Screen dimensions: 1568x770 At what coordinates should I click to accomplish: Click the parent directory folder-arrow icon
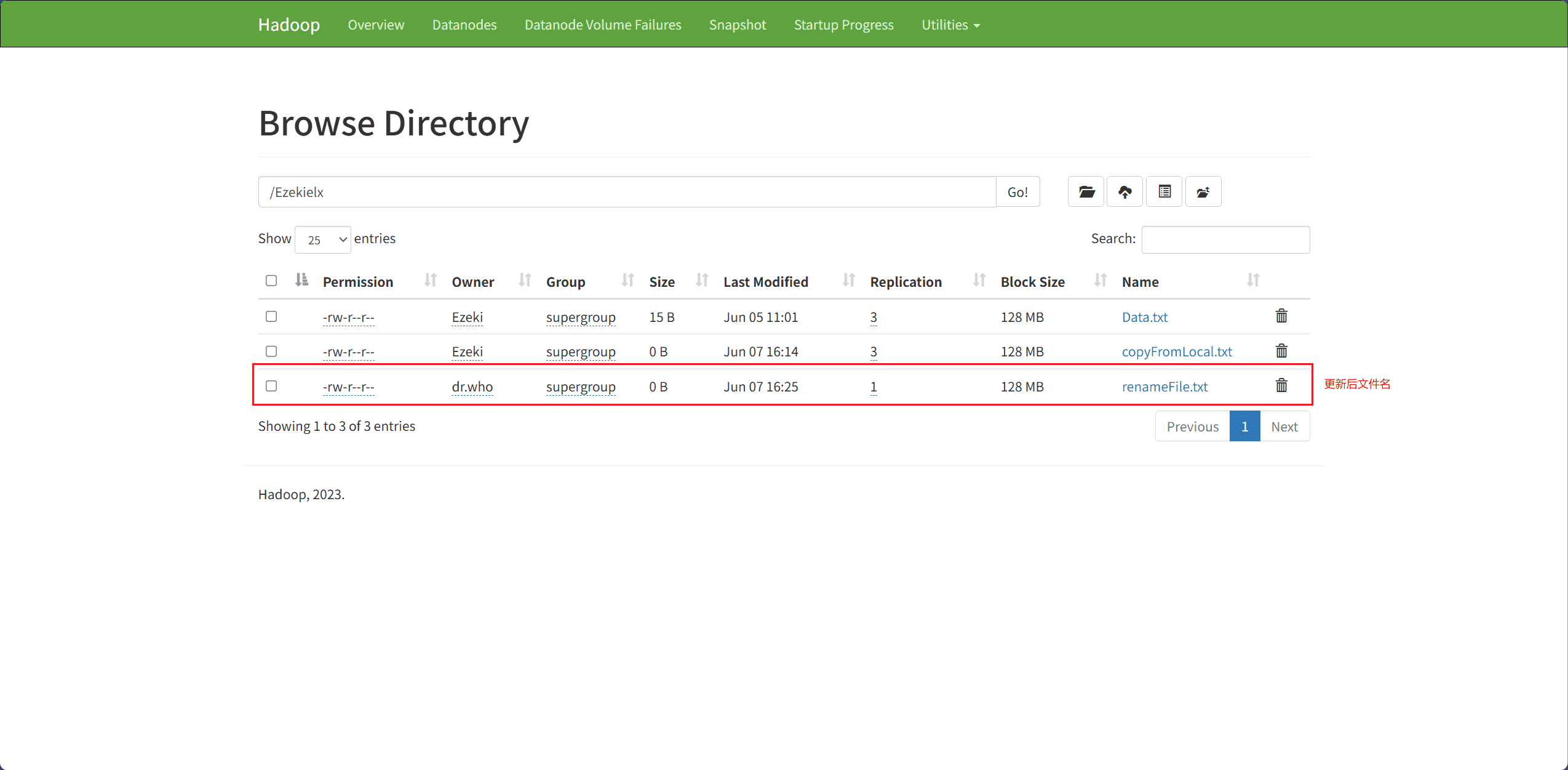pyautogui.click(x=1203, y=192)
